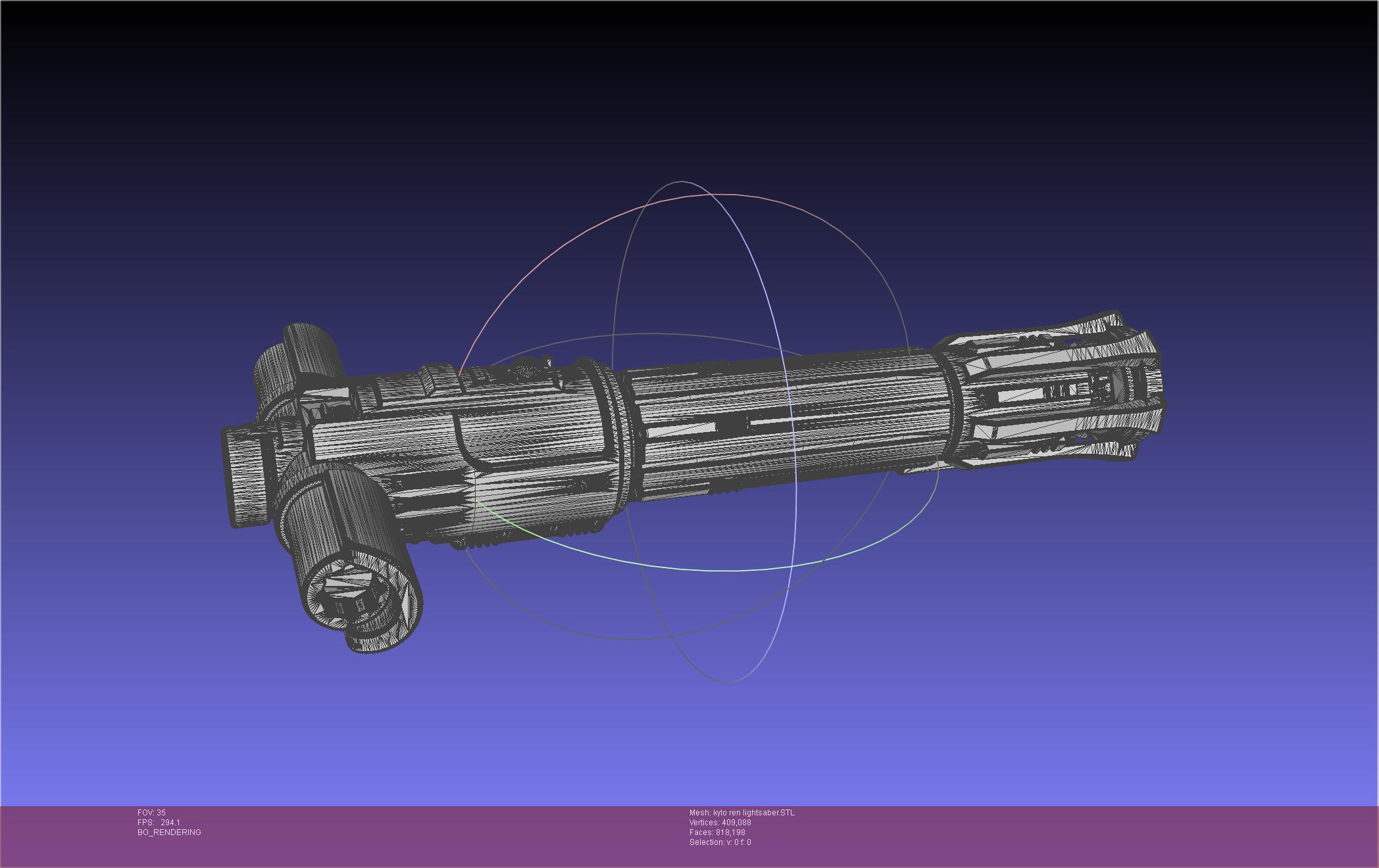Screen dimensions: 1379x868
Task: Click the 'FOV: 35' status text
Action: pyautogui.click(x=151, y=813)
